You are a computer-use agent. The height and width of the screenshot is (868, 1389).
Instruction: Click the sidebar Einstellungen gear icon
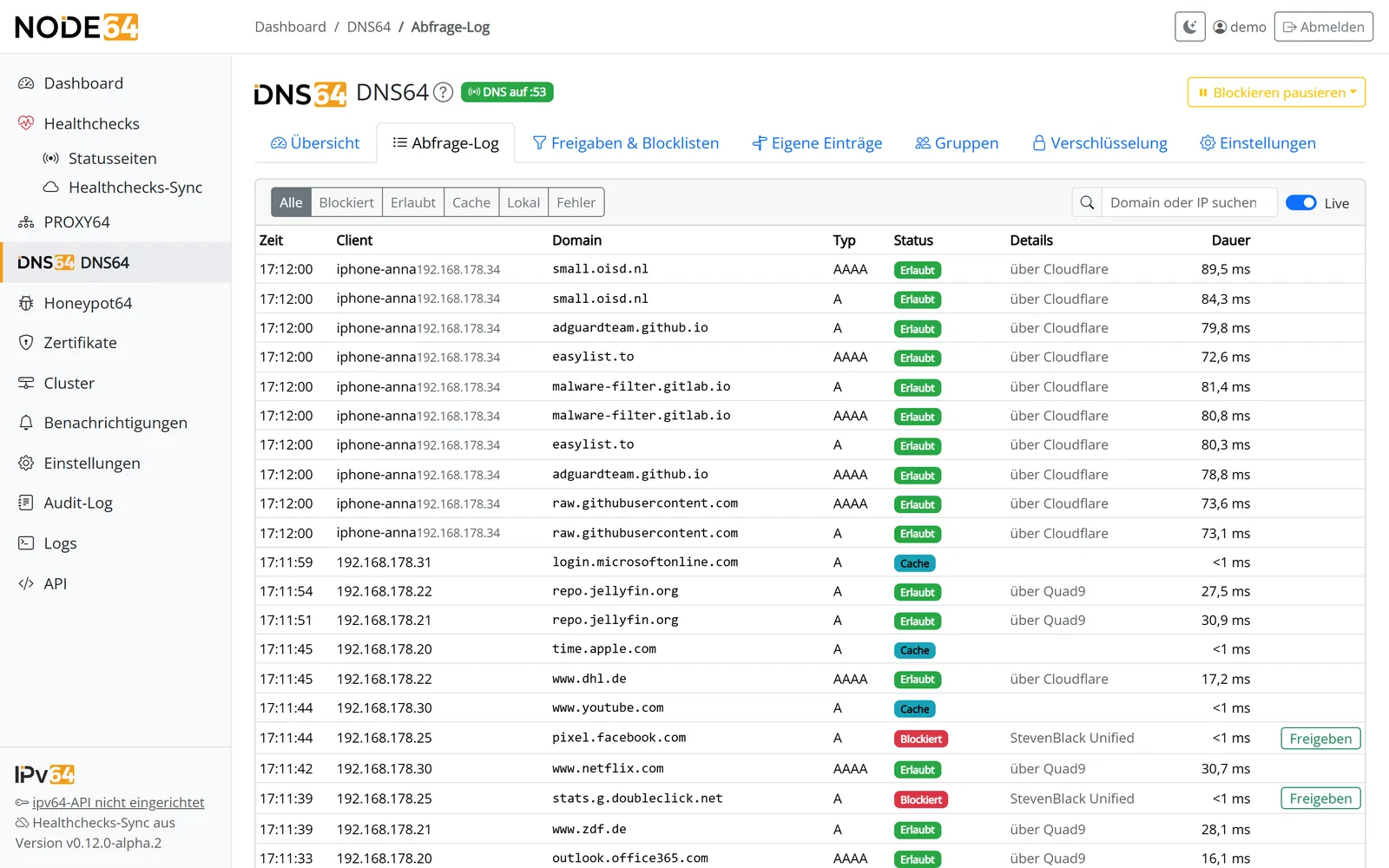pos(26,464)
